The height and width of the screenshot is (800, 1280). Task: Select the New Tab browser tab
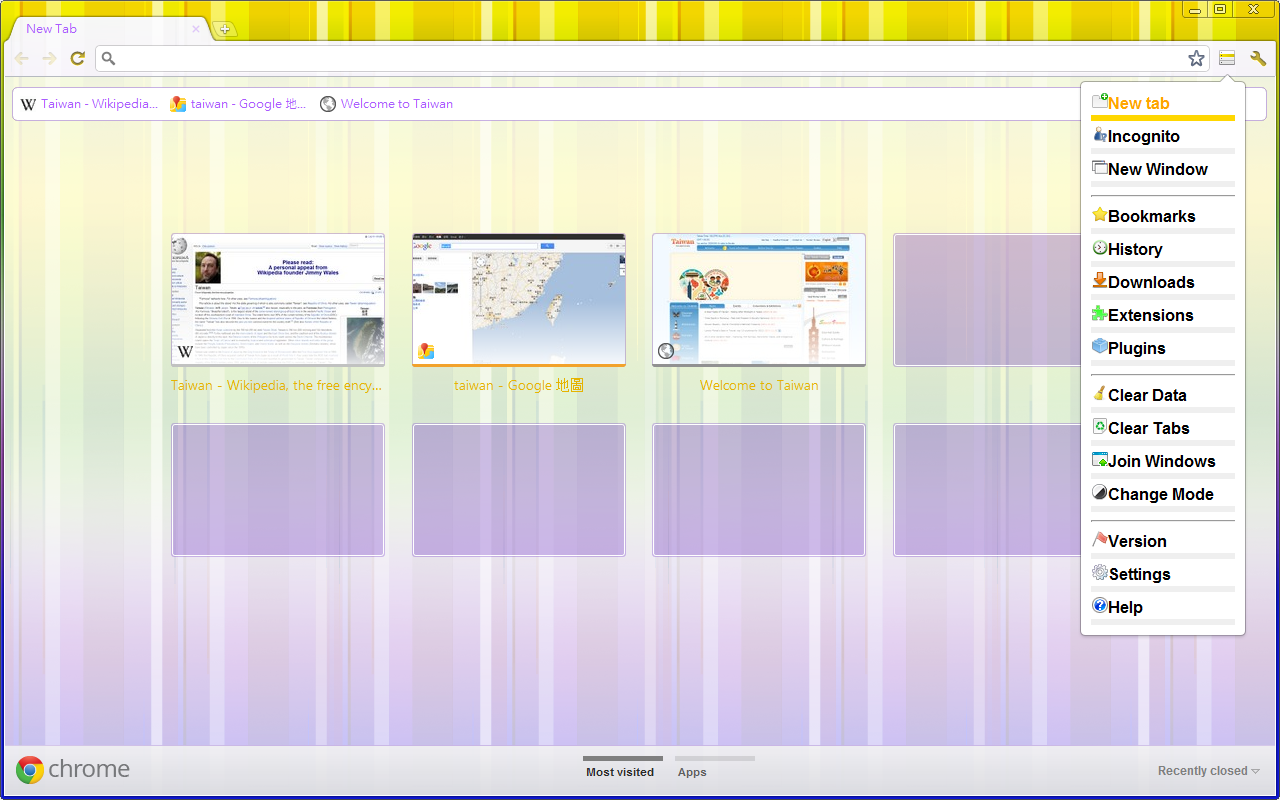click(108, 29)
